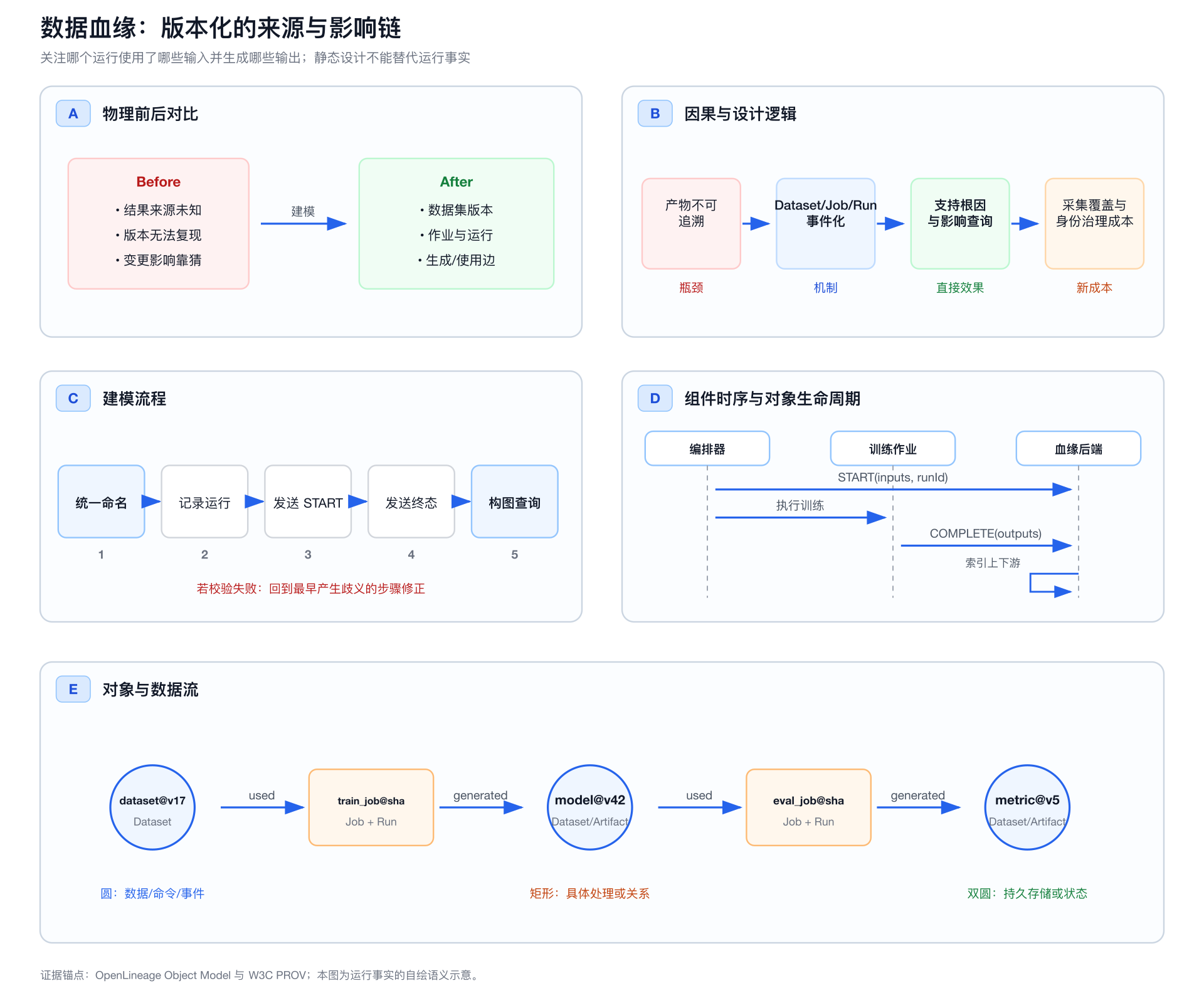Image resolution: width=1204 pixels, height=1003 pixels.
Task: Select the Dataset/Job/Run 事件化 box
Action: pyautogui.click(x=826, y=224)
